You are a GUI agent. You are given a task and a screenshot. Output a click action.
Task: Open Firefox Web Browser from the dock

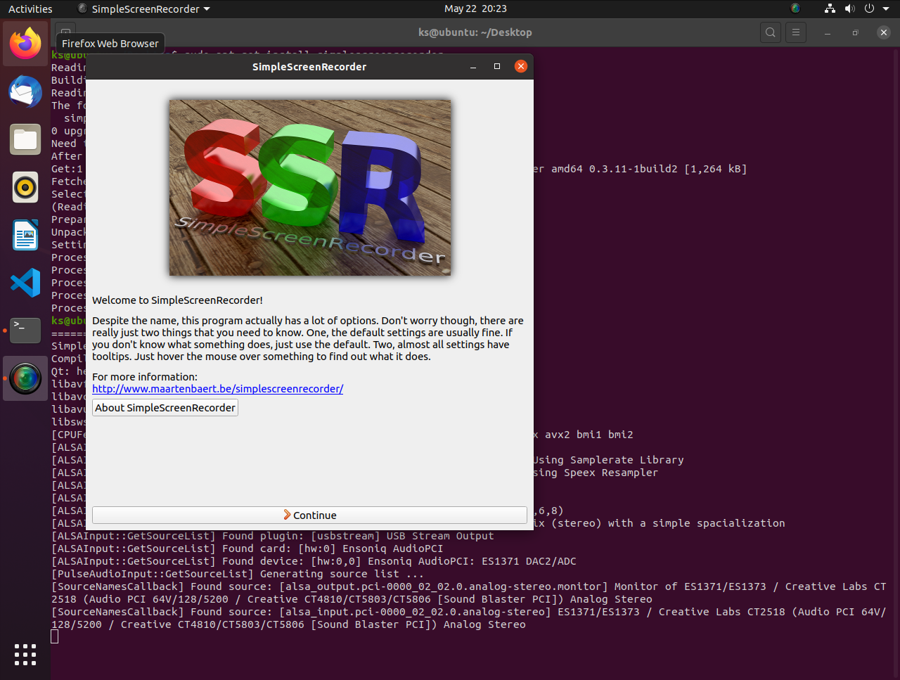coord(25,44)
